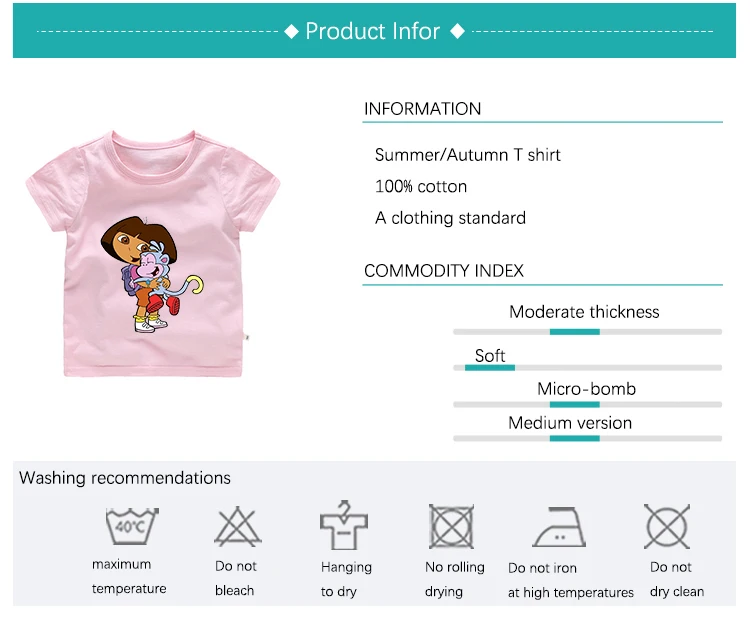The width and height of the screenshot is (750, 621).
Task: Click the Micro-bomb slider bar
Action: pos(587,405)
